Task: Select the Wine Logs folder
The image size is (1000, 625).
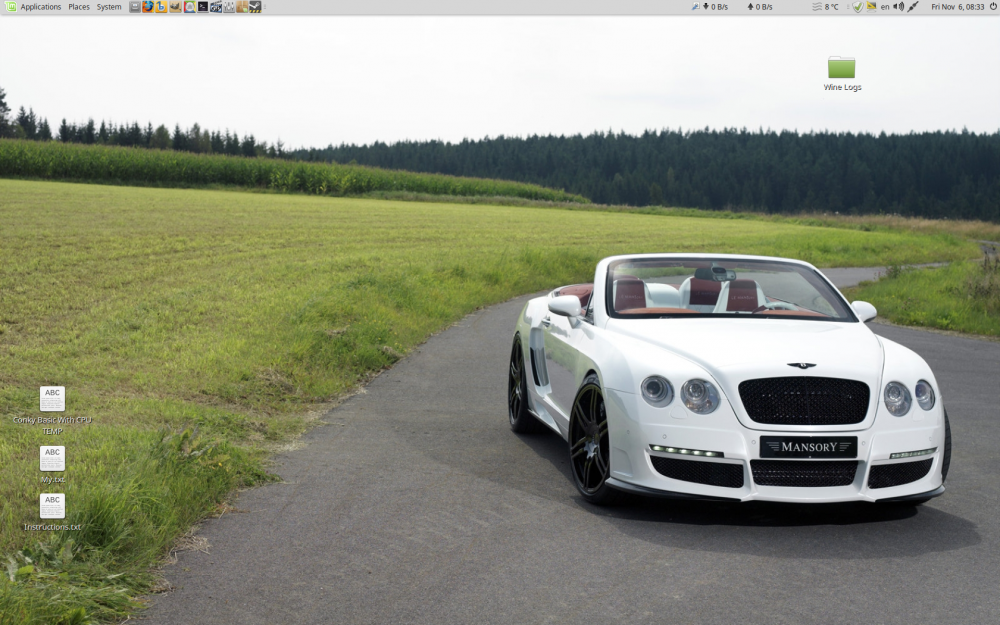Action: click(x=841, y=67)
